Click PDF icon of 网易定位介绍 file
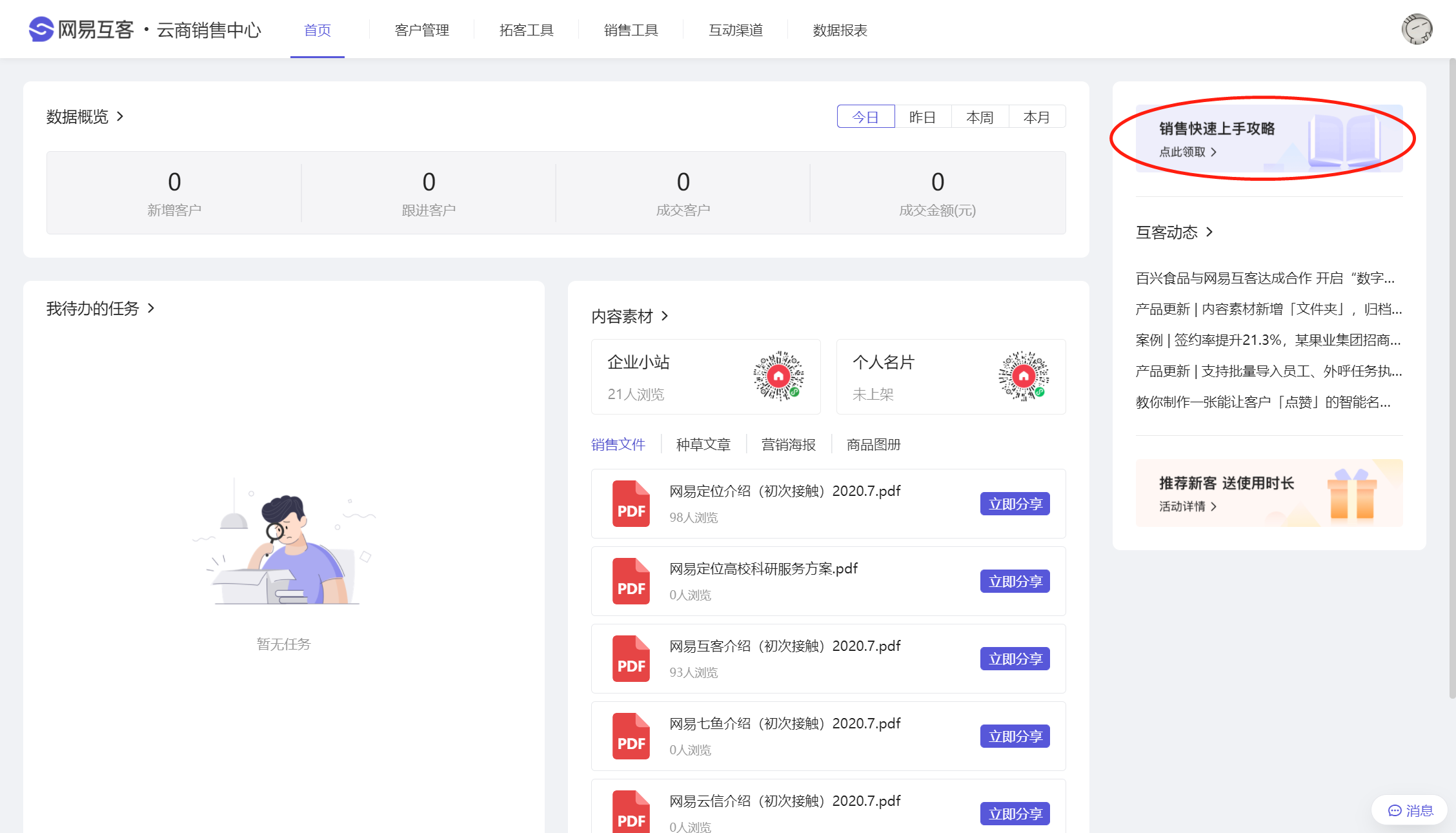This screenshot has width=1456, height=833. [x=631, y=504]
